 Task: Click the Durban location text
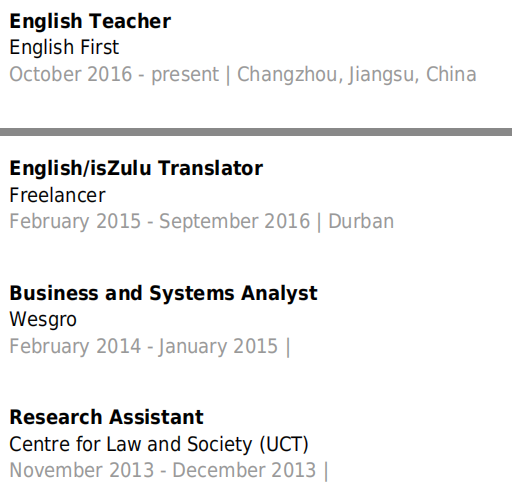361,221
